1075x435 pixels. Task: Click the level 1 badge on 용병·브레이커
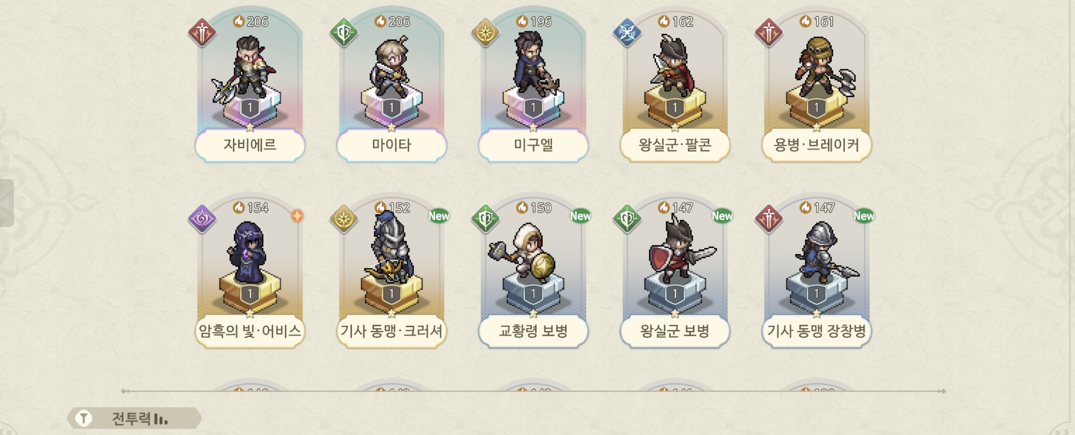coord(817,108)
